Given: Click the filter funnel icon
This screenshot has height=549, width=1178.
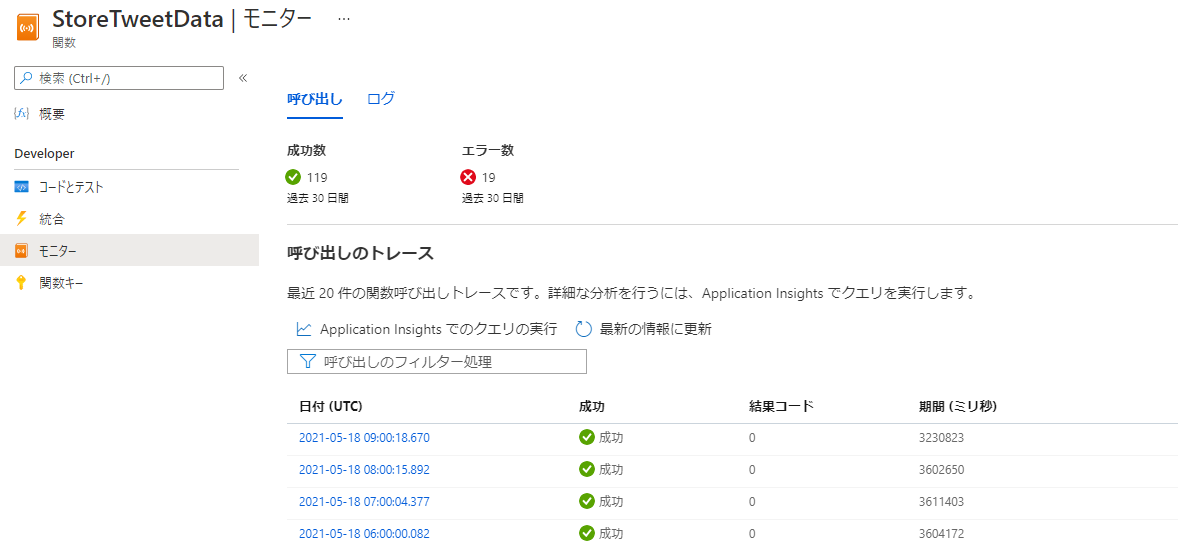Looking at the screenshot, I should click(307, 362).
